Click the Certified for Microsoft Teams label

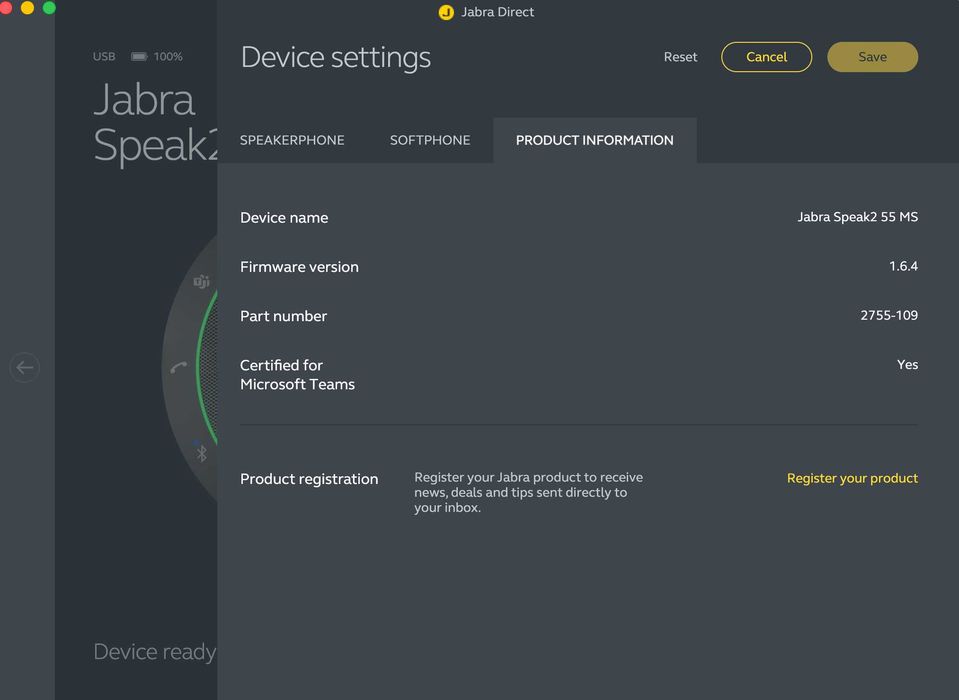[x=297, y=375]
